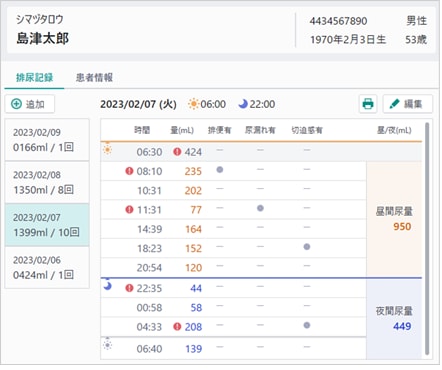Click the 昼/夜(mL) column header
The image size is (442, 370).
[394, 130]
